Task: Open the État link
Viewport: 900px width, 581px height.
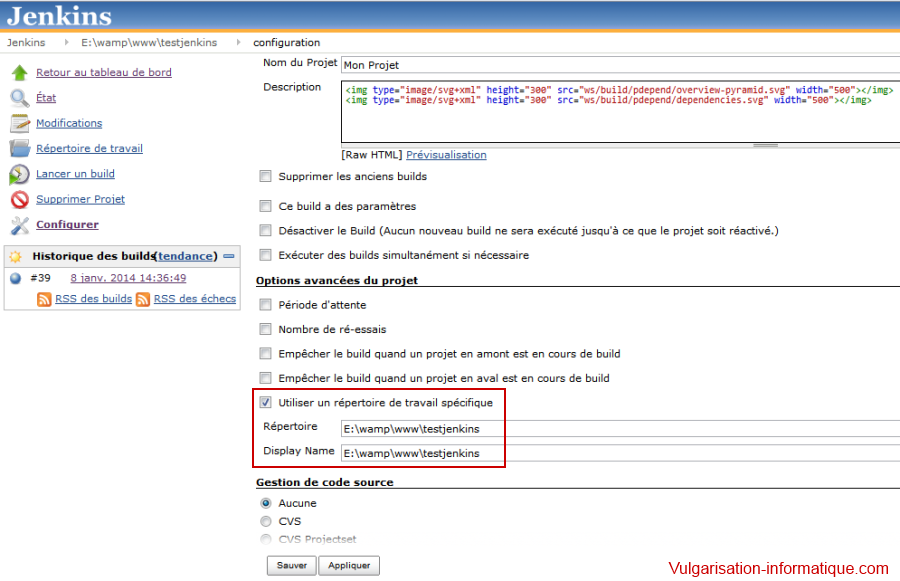Action: [46, 98]
